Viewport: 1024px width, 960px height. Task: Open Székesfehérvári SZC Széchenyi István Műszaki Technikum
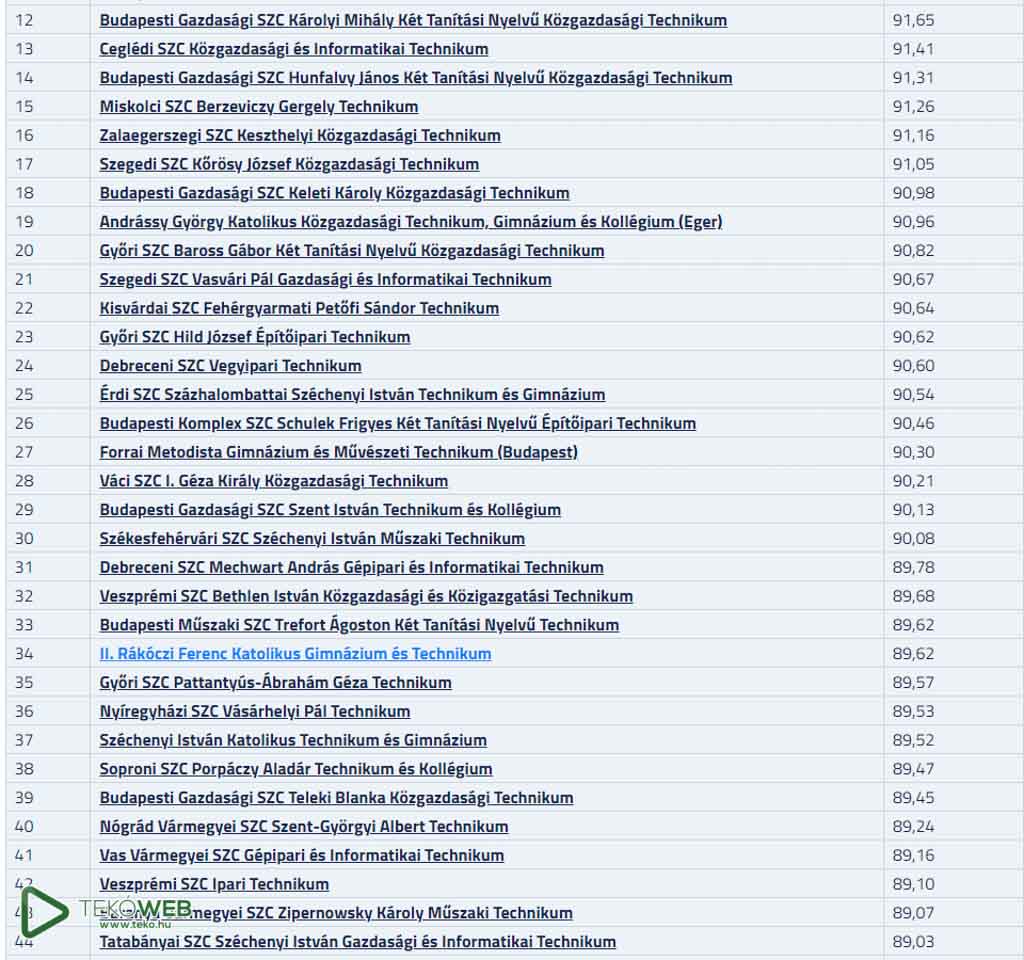(312, 537)
